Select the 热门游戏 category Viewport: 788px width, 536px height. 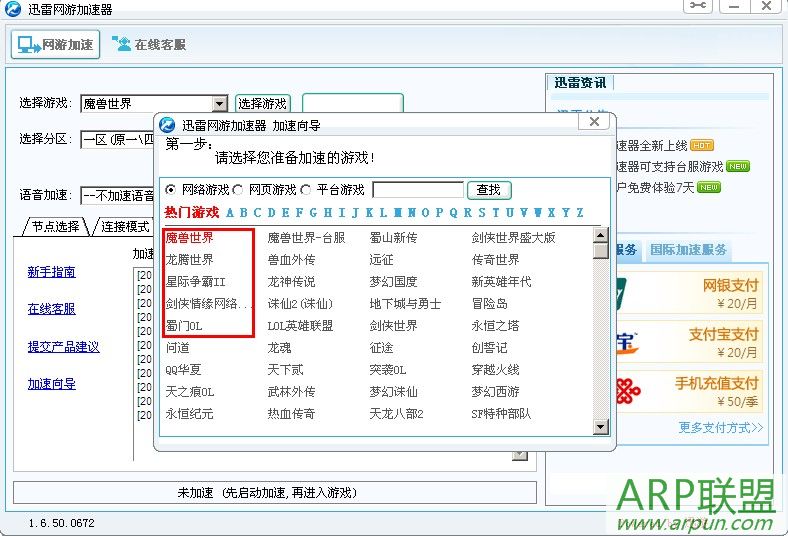tap(192, 212)
